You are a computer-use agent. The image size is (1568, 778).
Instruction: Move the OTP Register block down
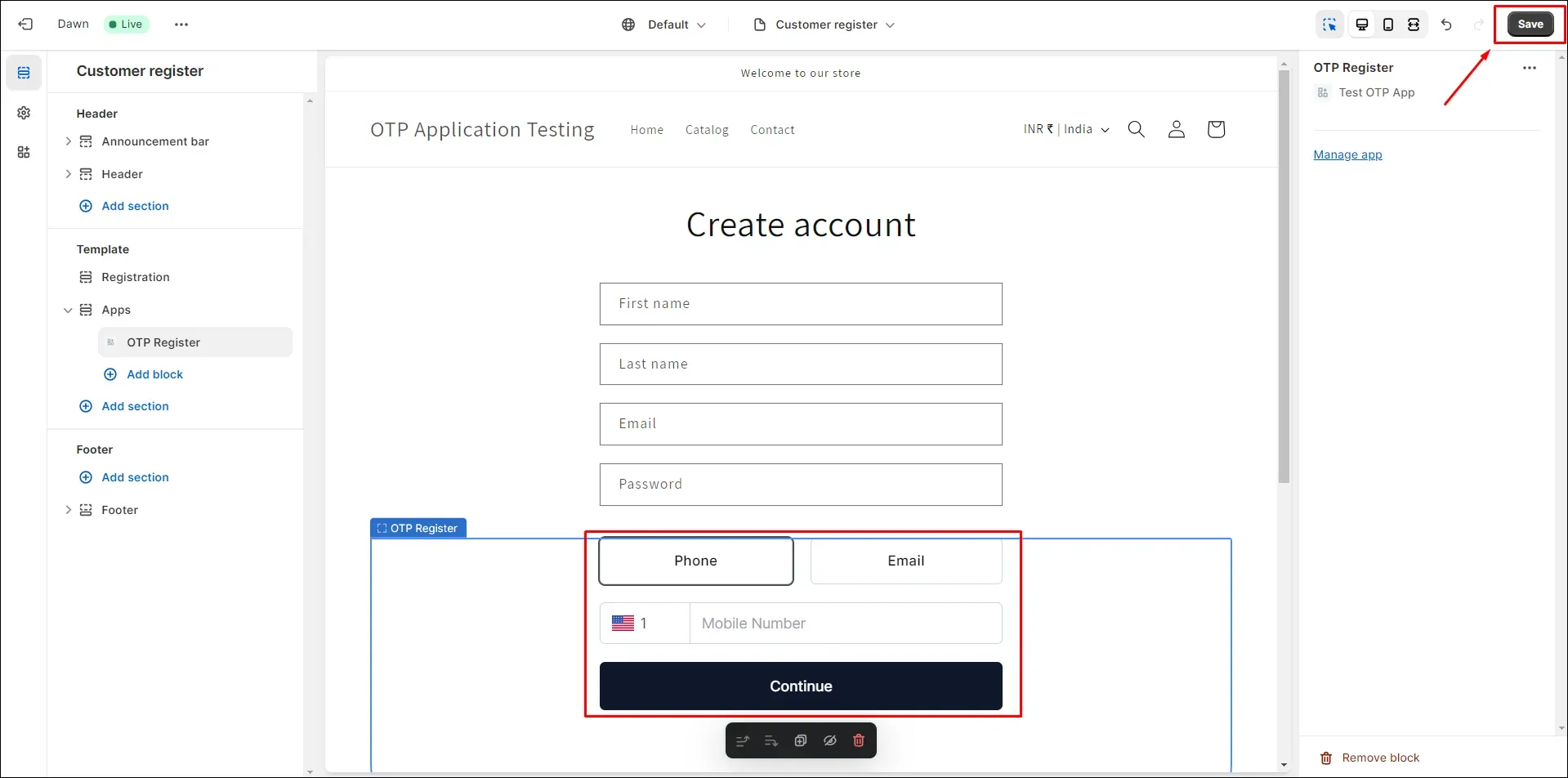pyautogui.click(x=771, y=740)
